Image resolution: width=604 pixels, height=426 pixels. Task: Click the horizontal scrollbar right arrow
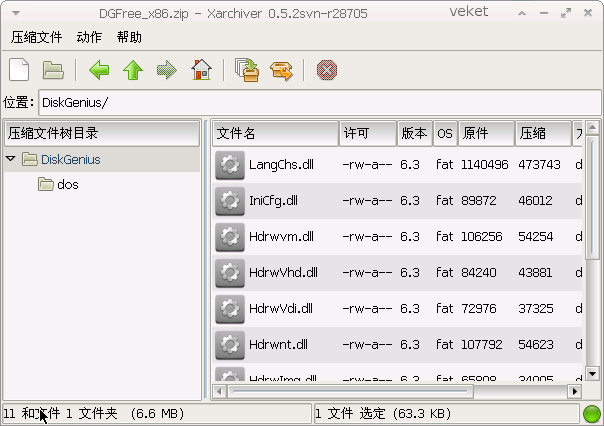(575, 392)
